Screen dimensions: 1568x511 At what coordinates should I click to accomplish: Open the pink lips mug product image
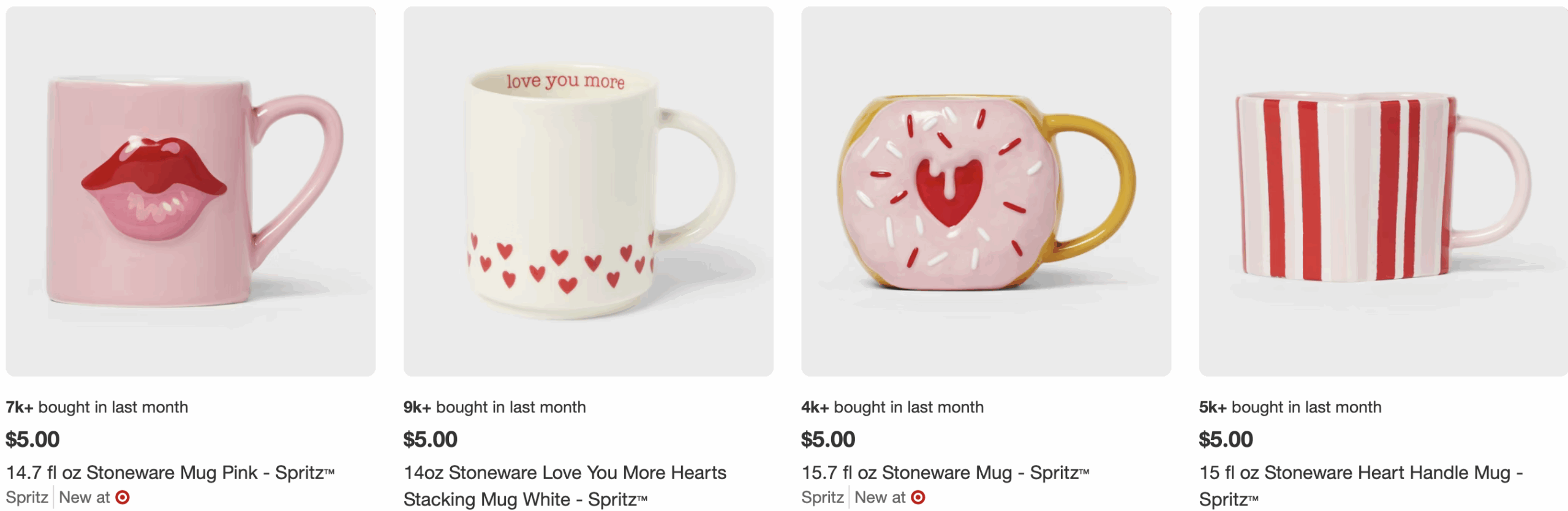[x=190, y=191]
